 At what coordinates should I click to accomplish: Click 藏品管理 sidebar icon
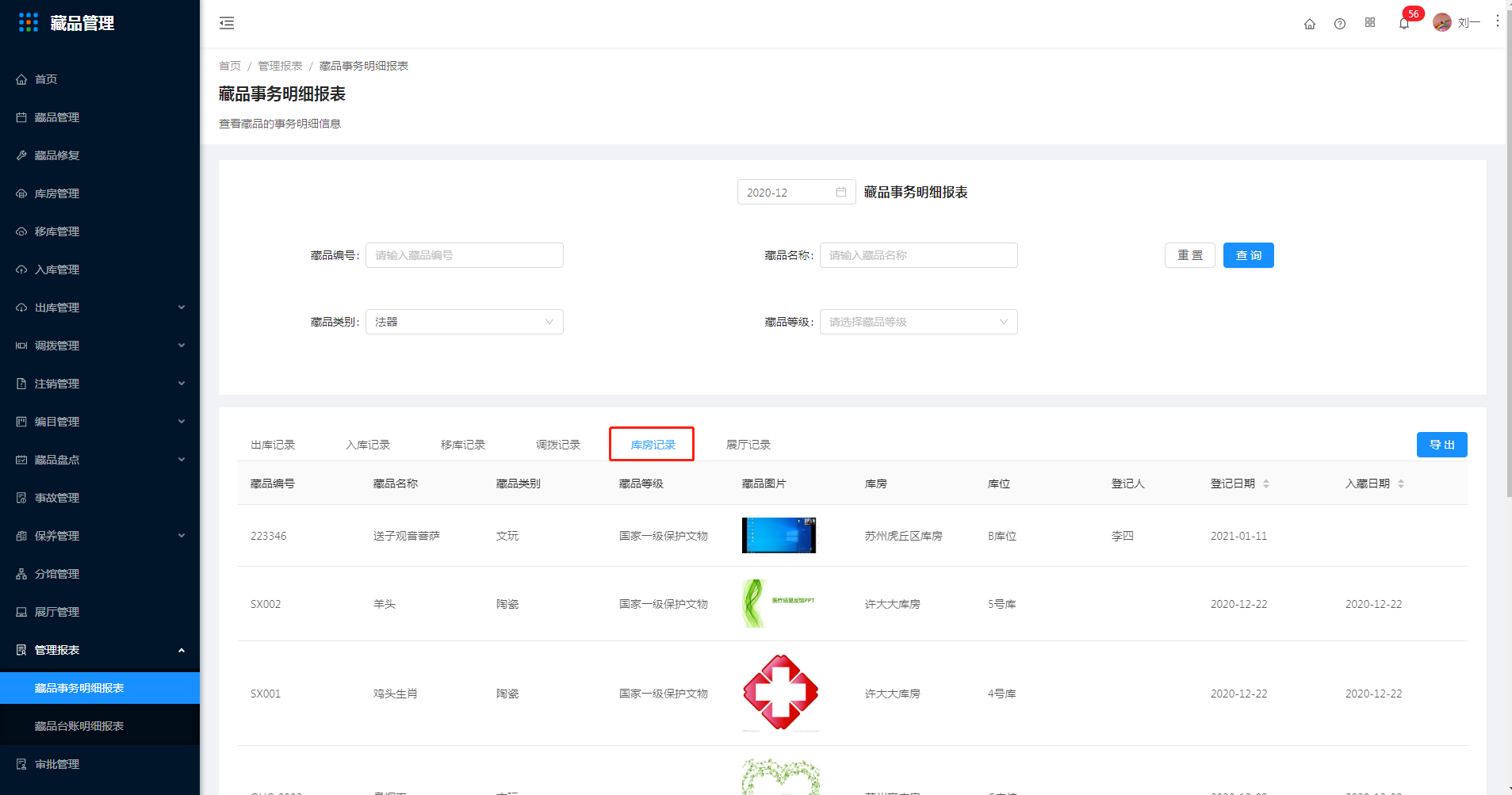pyautogui.click(x=21, y=117)
